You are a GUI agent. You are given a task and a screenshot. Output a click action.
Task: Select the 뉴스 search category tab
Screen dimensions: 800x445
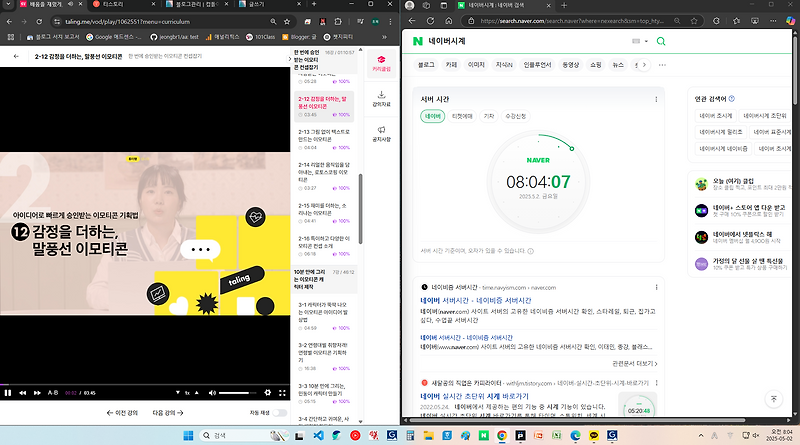click(x=618, y=65)
